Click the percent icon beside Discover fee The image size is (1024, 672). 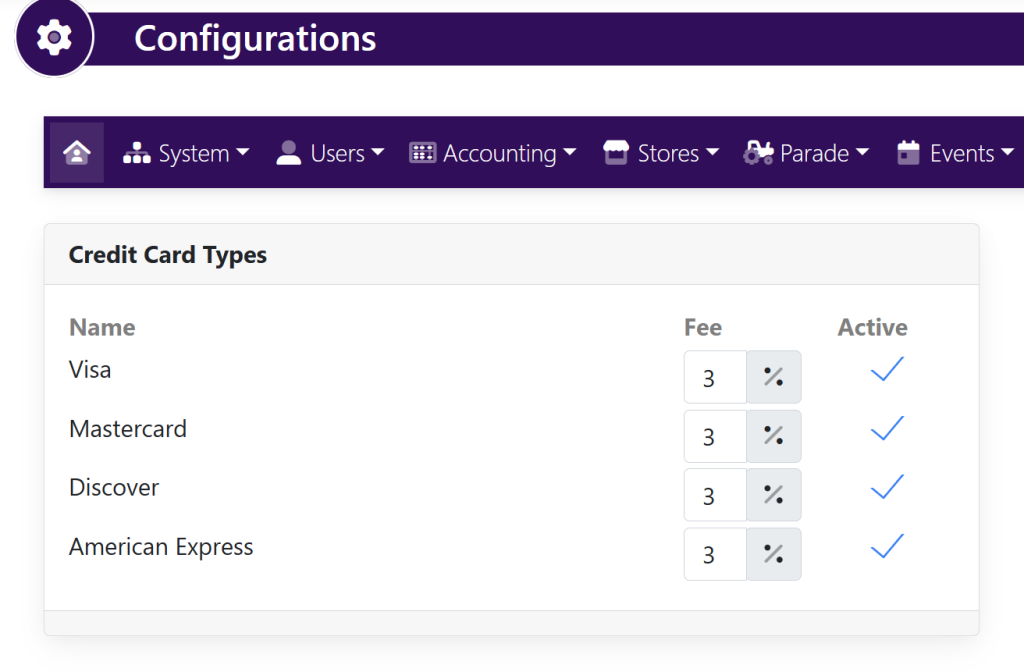click(x=773, y=495)
